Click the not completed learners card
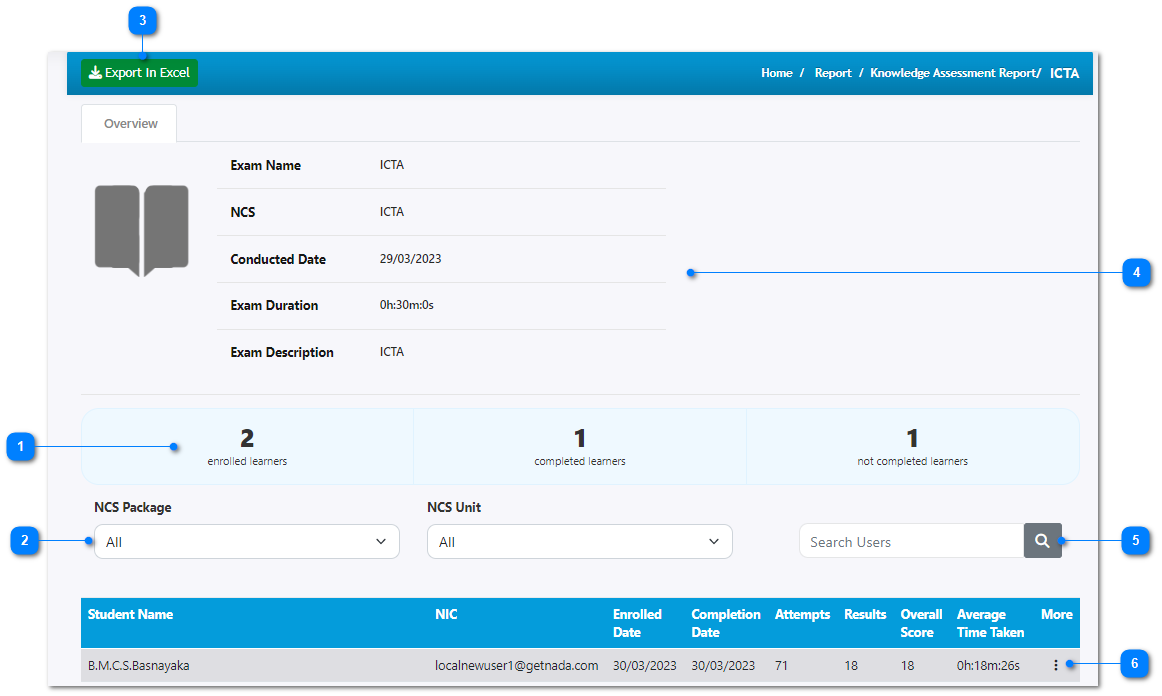 pyautogui.click(x=912, y=446)
